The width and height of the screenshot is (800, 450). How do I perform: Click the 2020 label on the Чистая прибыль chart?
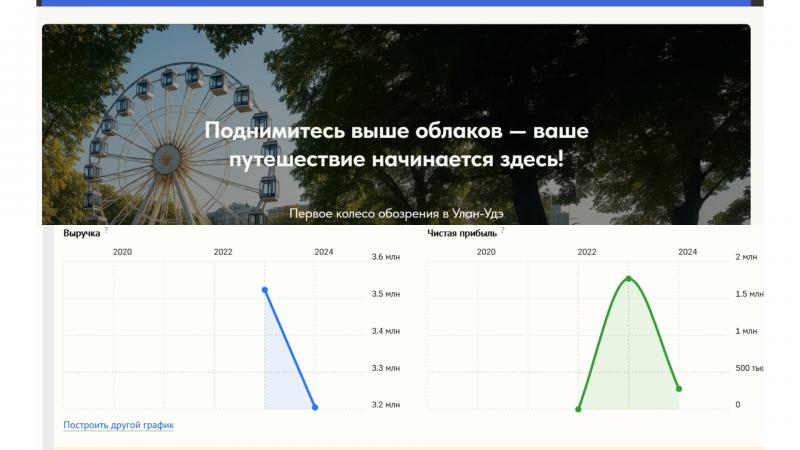click(486, 252)
